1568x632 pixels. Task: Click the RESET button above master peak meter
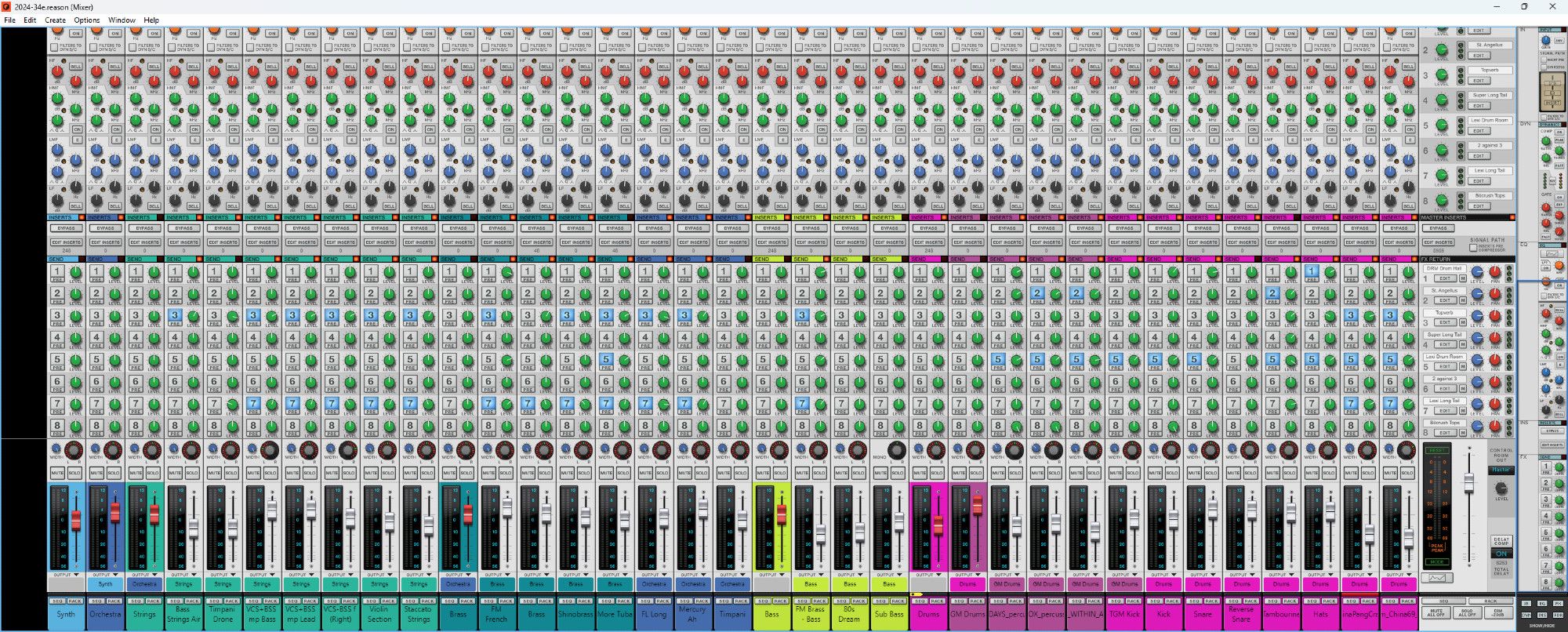1437,450
